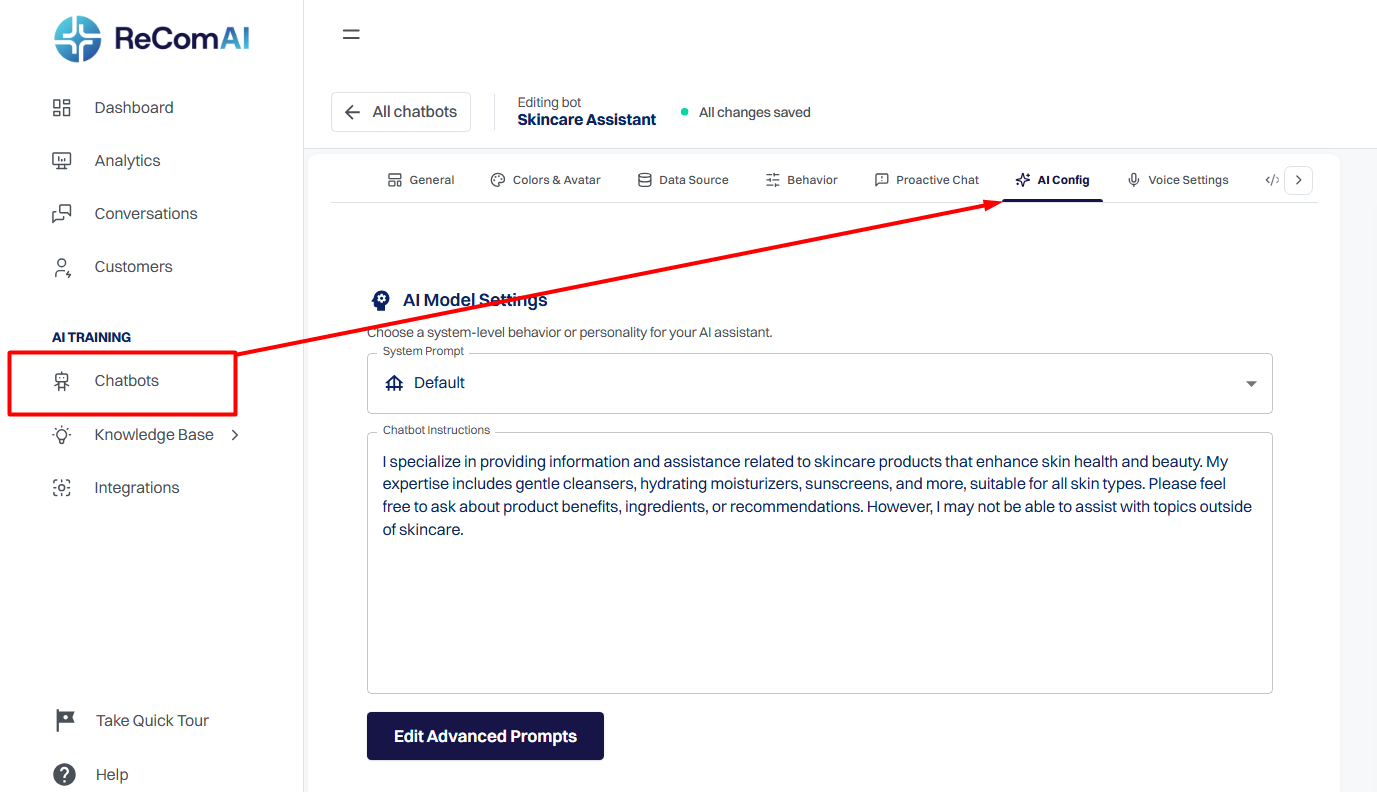Screen dimensions: 1377x792
Task: Click the Take Quick Tour flag icon
Action: coord(65,721)
